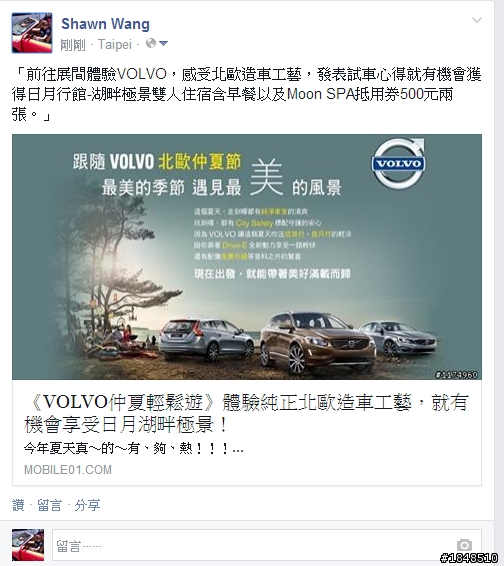Open the VOLVO ad image preview
This screenshot has height=566, width=504.
pos(247,257)
